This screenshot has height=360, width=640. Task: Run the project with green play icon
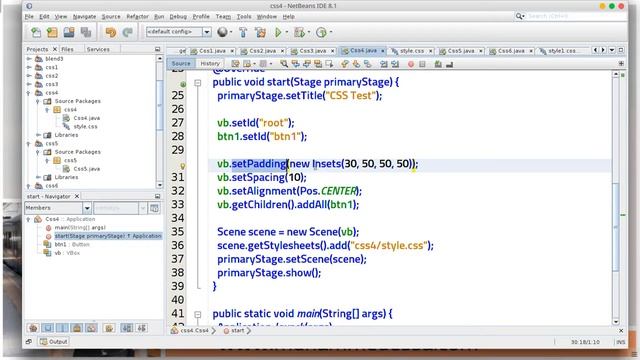pyautogui.click(x=278, y=32)
